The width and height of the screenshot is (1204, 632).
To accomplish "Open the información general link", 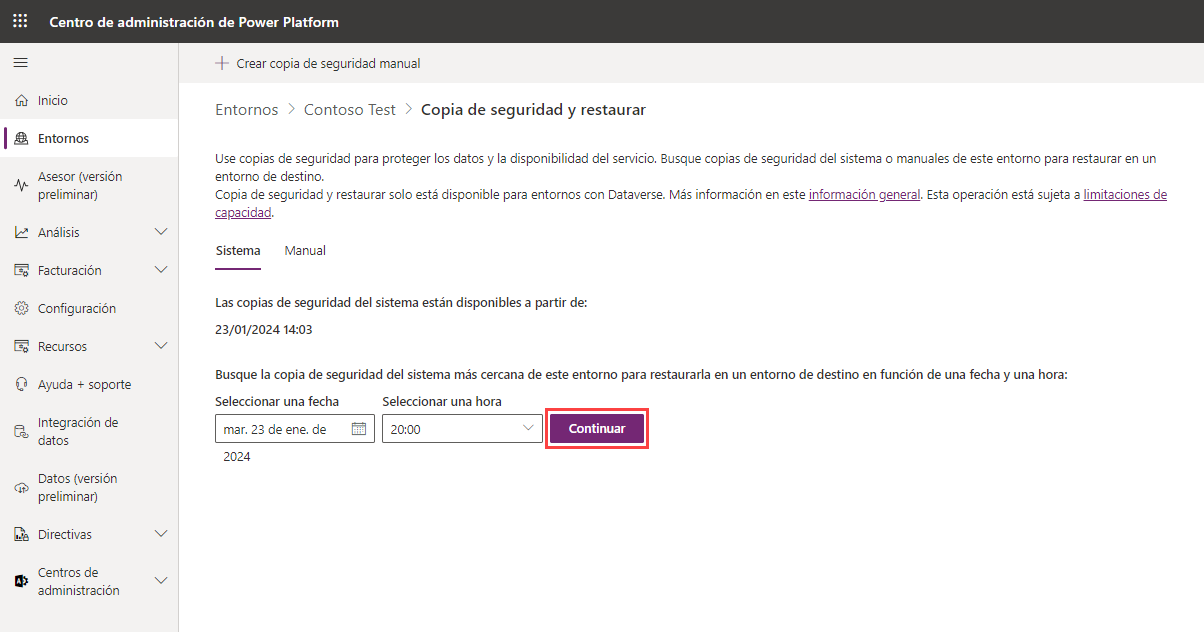I will pyautogui.click(x=864, y=195).
